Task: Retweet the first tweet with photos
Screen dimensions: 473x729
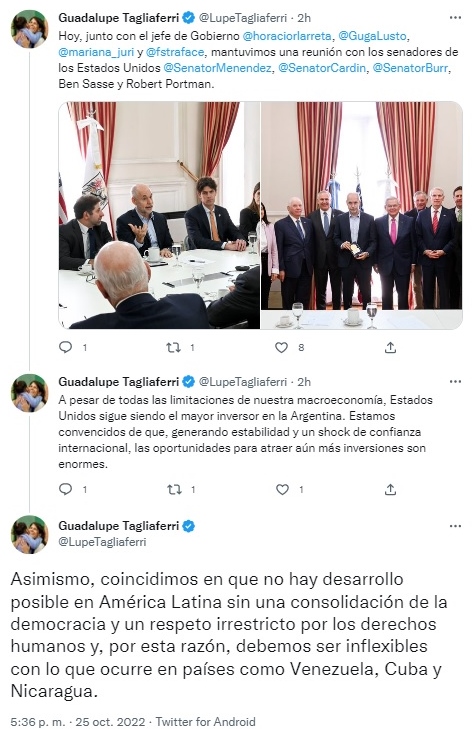Action: [x=173, y=347]
